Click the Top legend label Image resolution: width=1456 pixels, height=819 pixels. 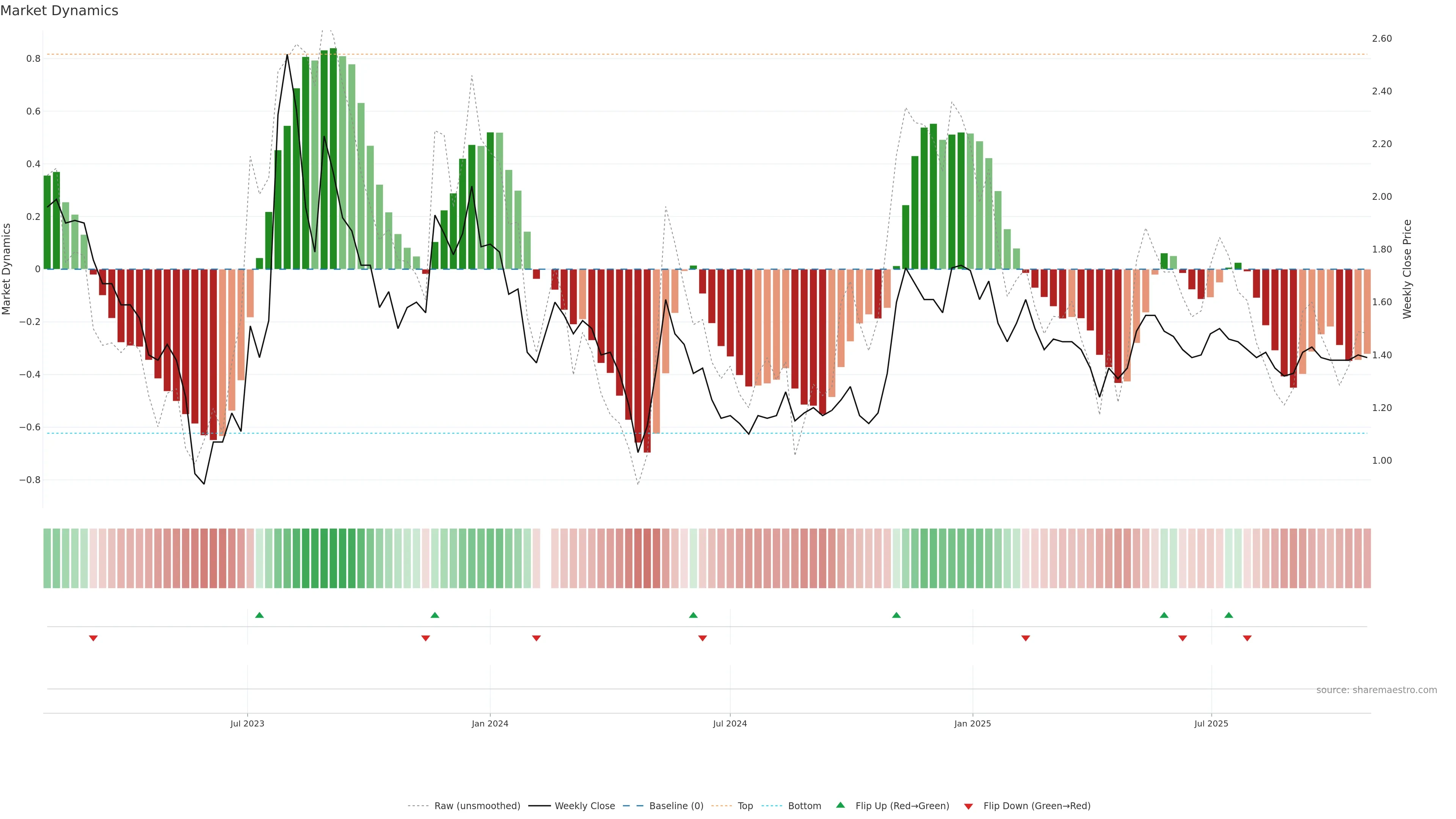[745, 806]
